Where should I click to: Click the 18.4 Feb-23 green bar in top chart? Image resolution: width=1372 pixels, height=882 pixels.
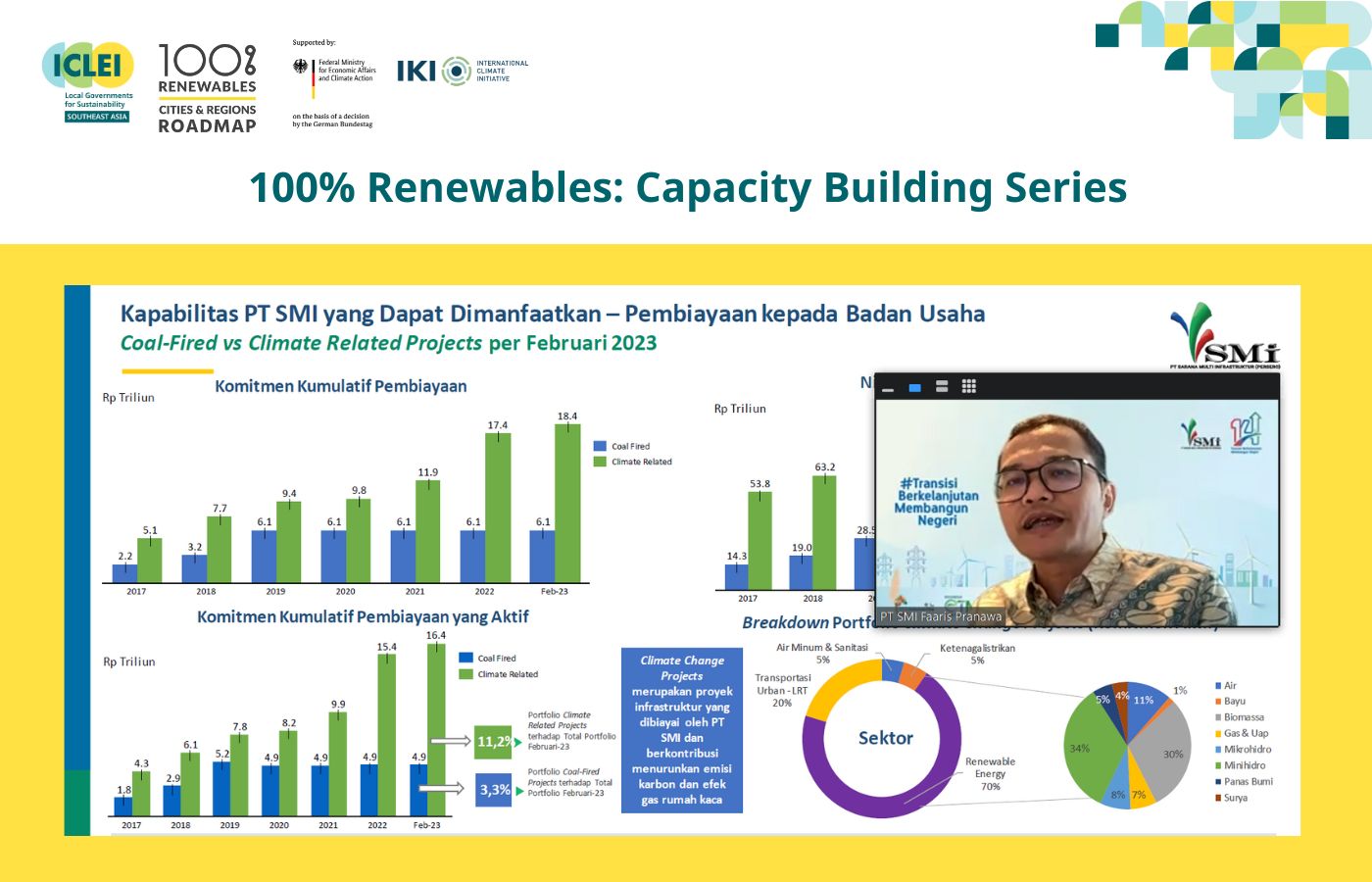point(567,503)
